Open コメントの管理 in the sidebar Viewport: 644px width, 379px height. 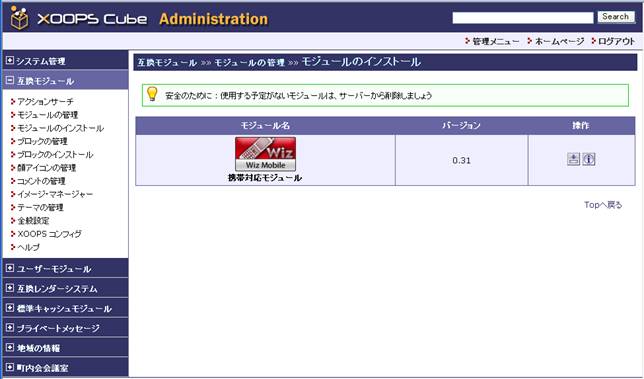[41, 181]
